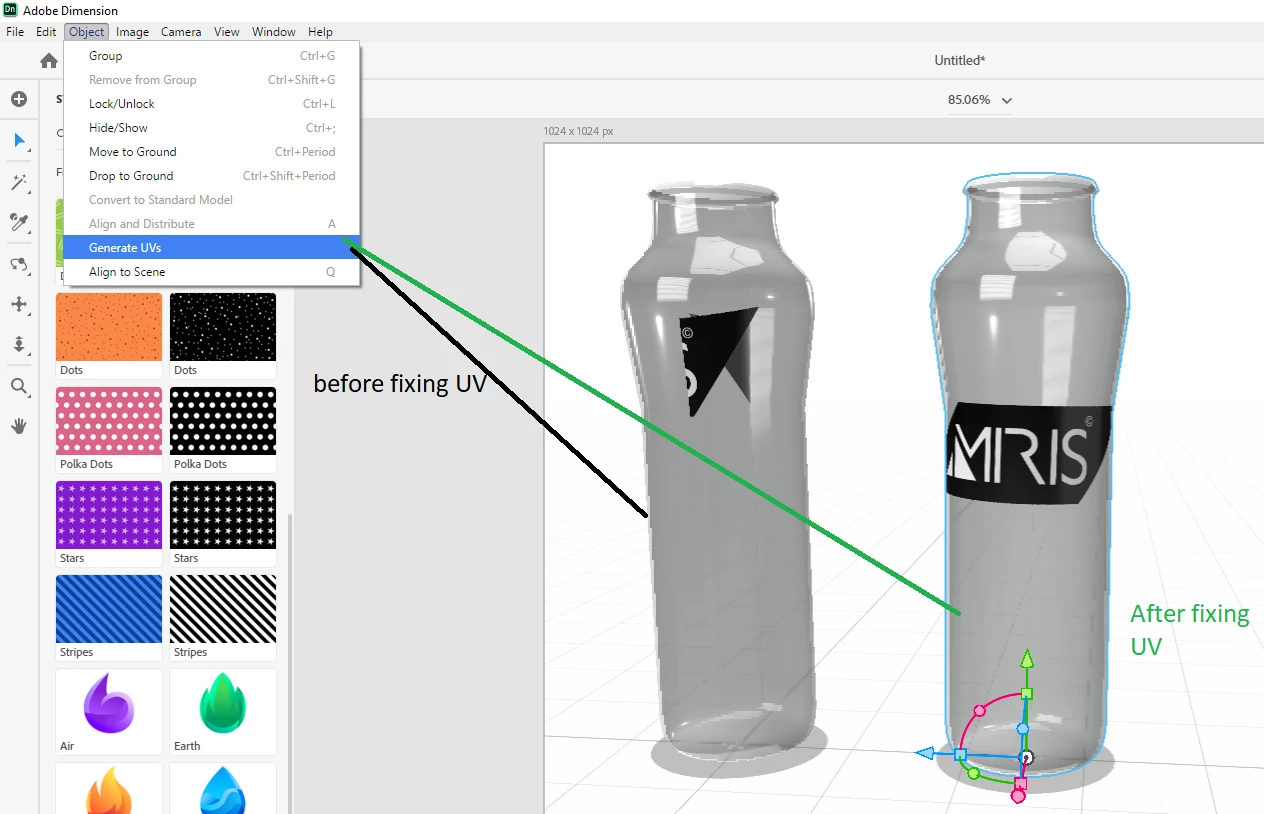
Task: Click the Home icon
Action: pyautogui.click(x=48, y=61)
